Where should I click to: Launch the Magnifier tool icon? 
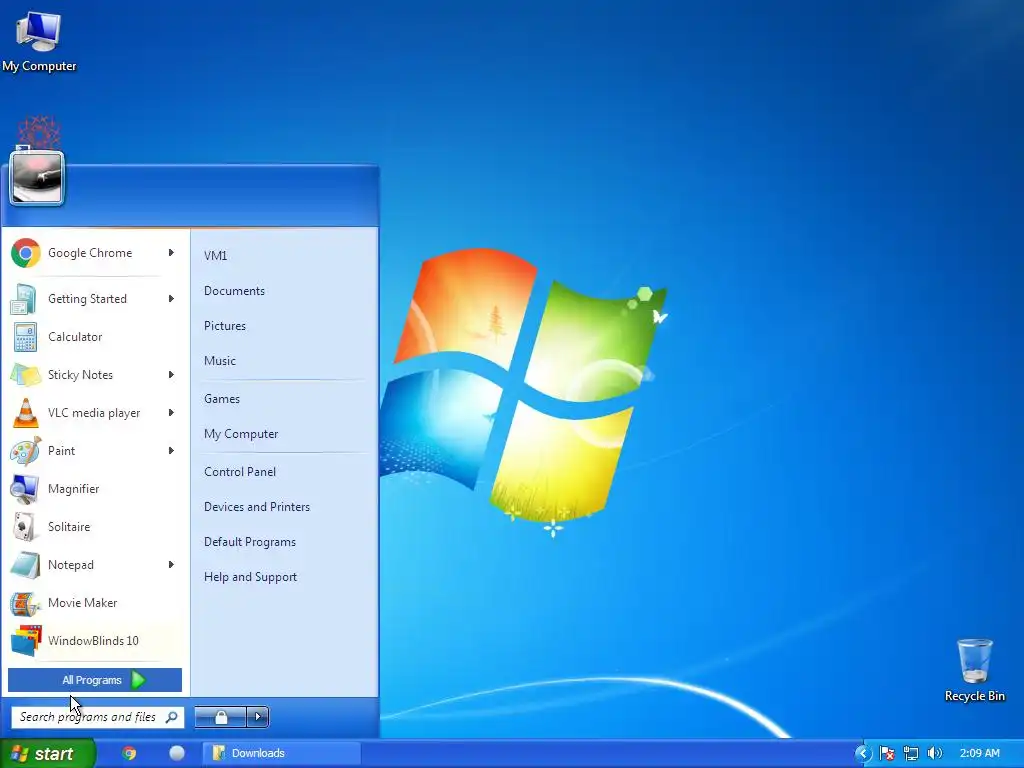point(25,489)
